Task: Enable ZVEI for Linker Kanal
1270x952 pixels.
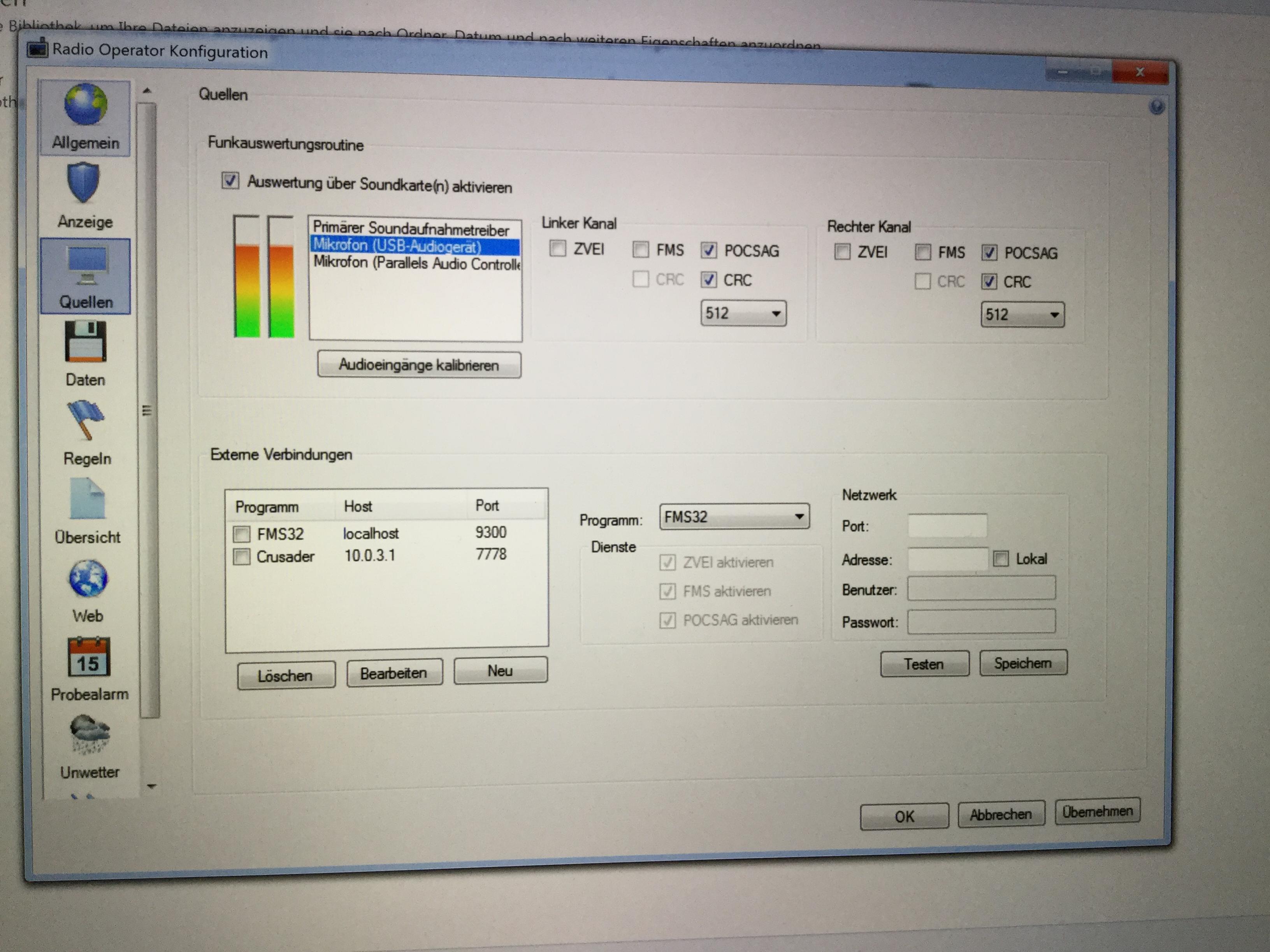Action: (557, 249)
